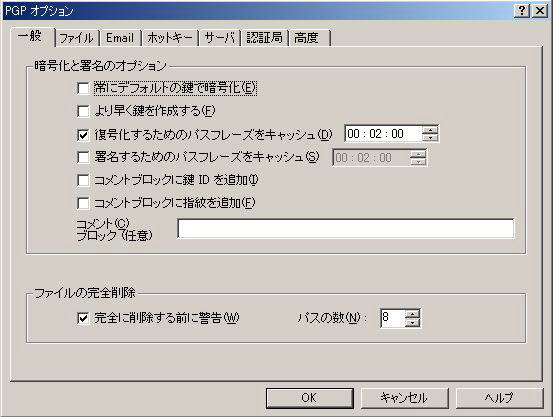Check コメントブロックに鍵 ID を追加

coord(83,180)
